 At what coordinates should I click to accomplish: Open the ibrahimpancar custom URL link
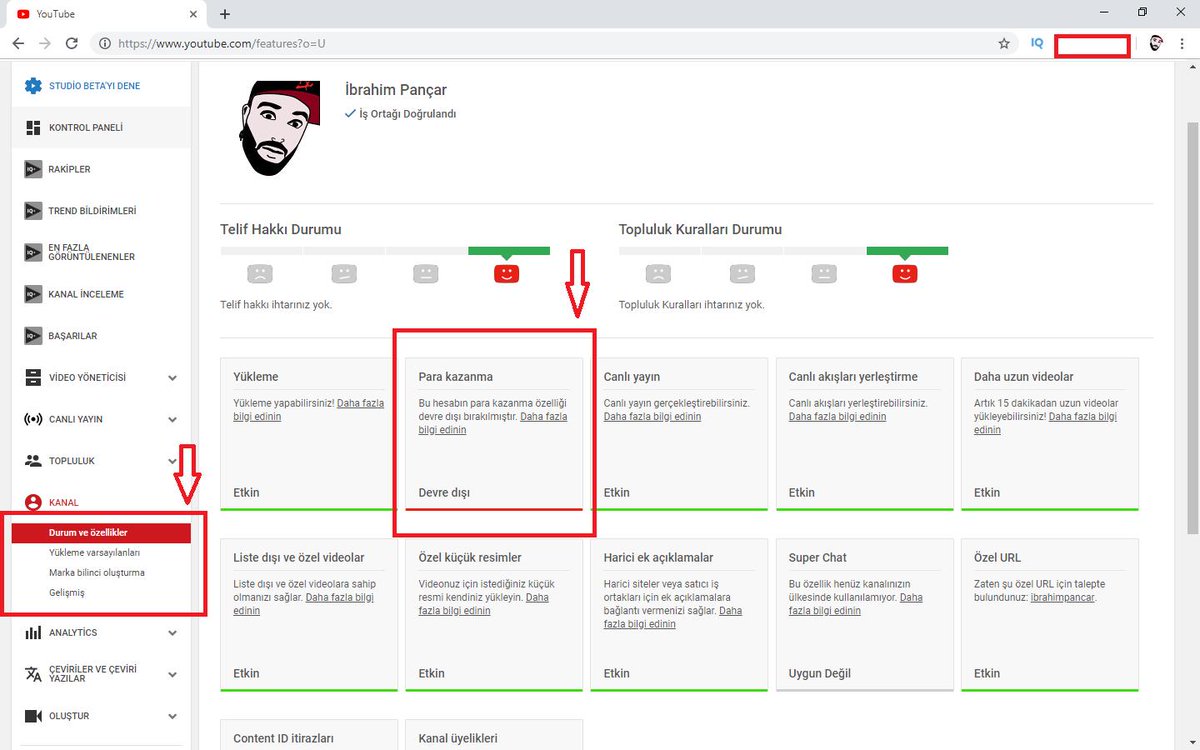[1062, 598]
